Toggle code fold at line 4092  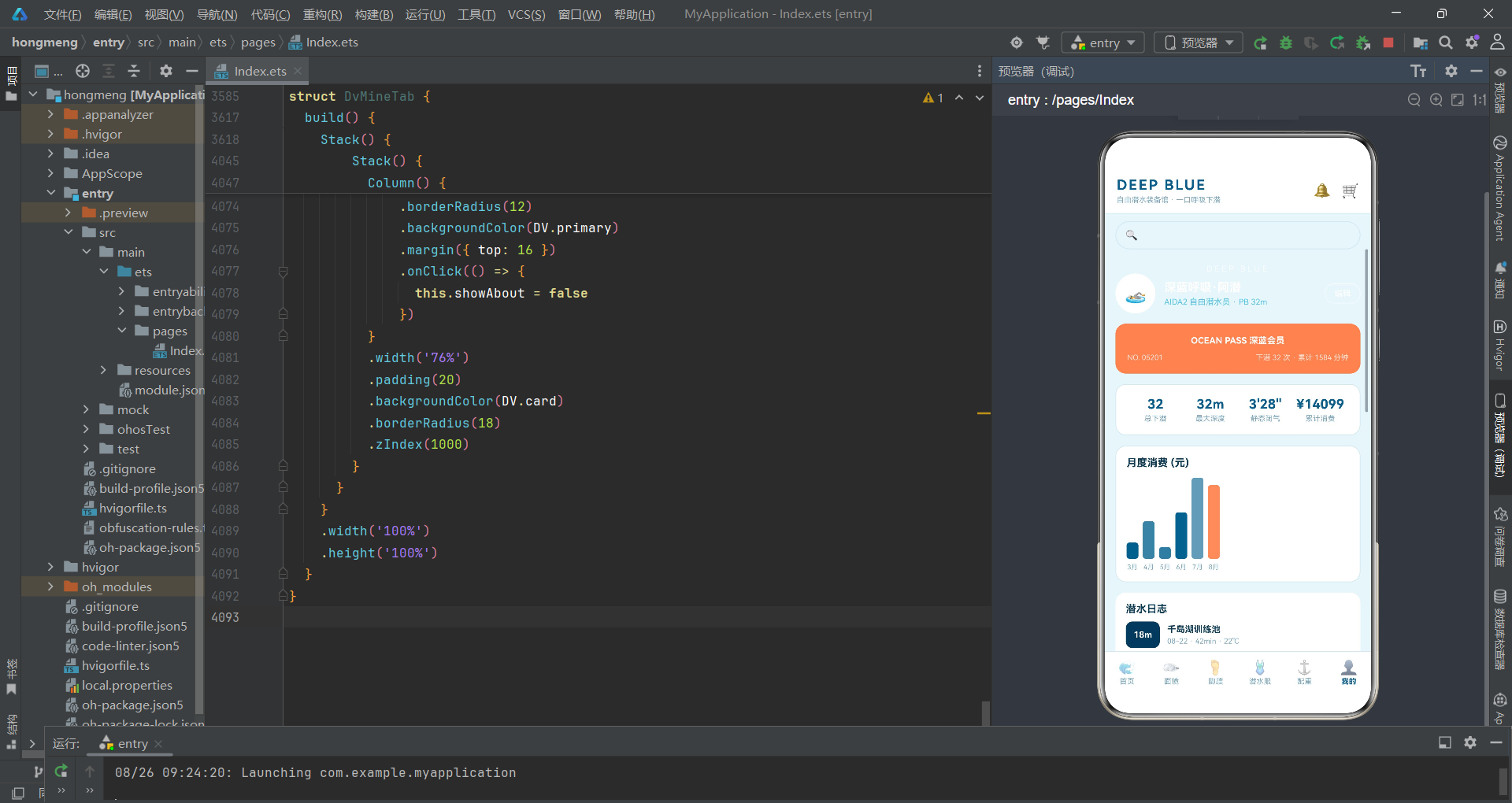tap(283, 596)
